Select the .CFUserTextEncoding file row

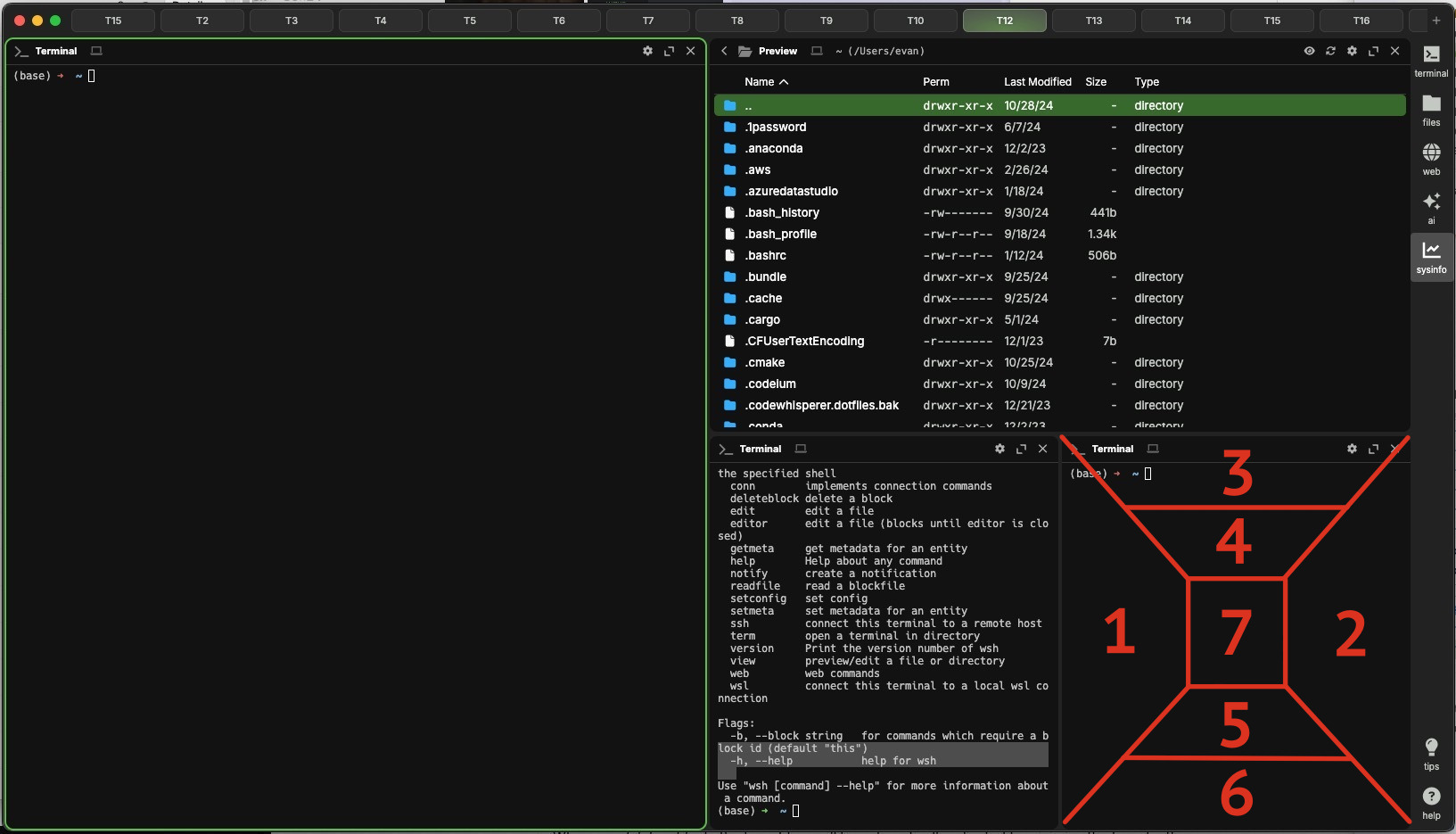click(1060, 341)
